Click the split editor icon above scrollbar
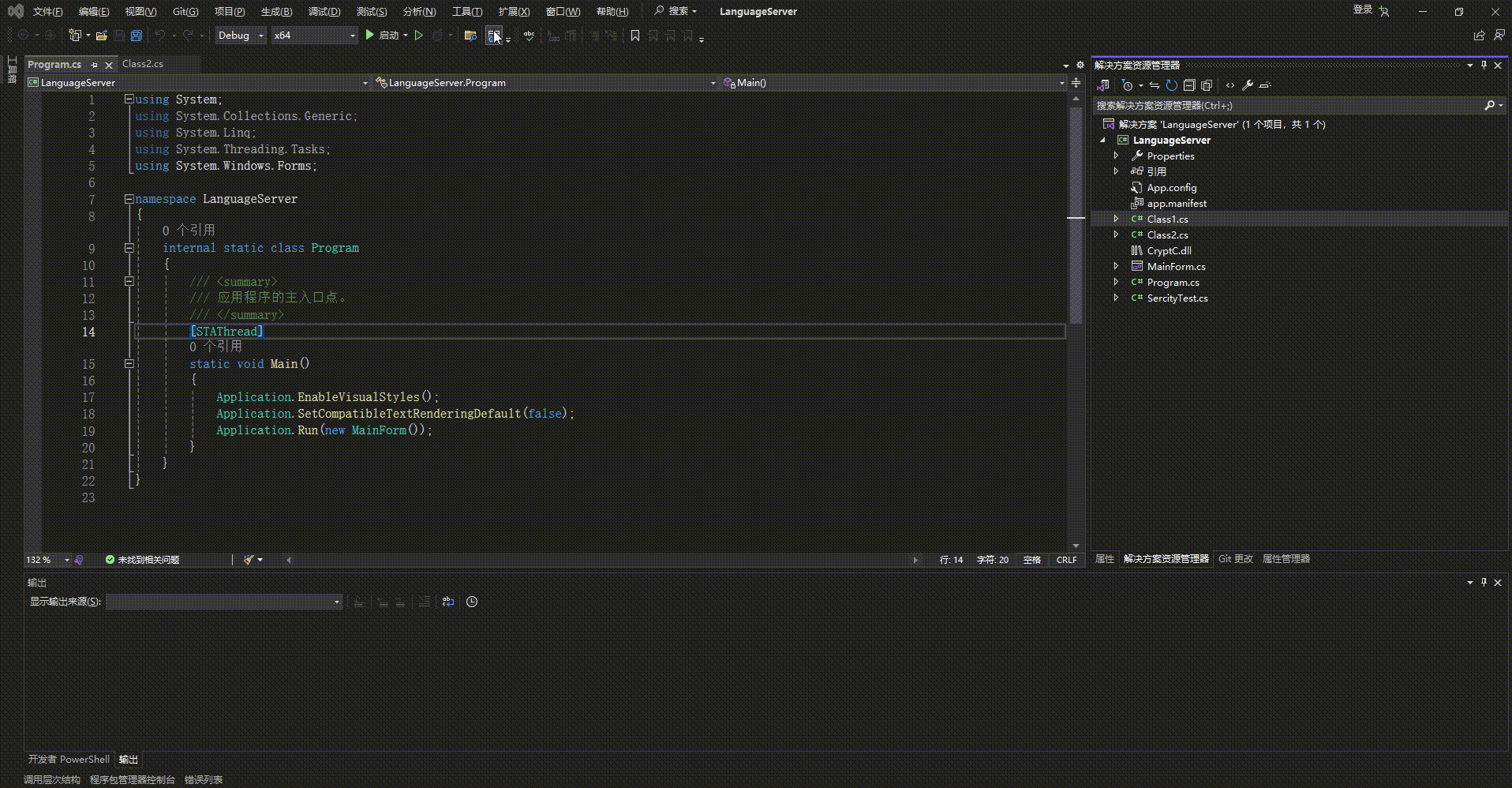This screenshot has width=1512, height=788. [x=1076, y=82]
